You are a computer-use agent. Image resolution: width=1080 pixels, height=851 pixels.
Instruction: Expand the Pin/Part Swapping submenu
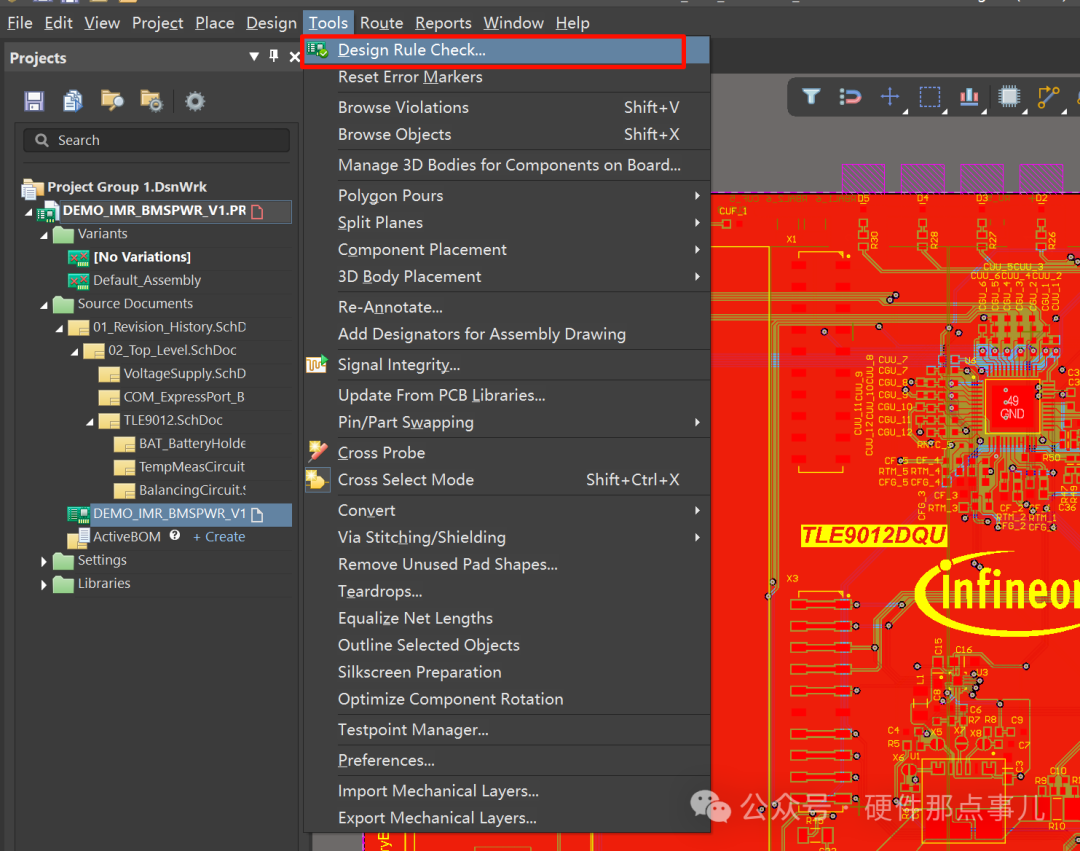pyautogui.click(x=506, y=422)
